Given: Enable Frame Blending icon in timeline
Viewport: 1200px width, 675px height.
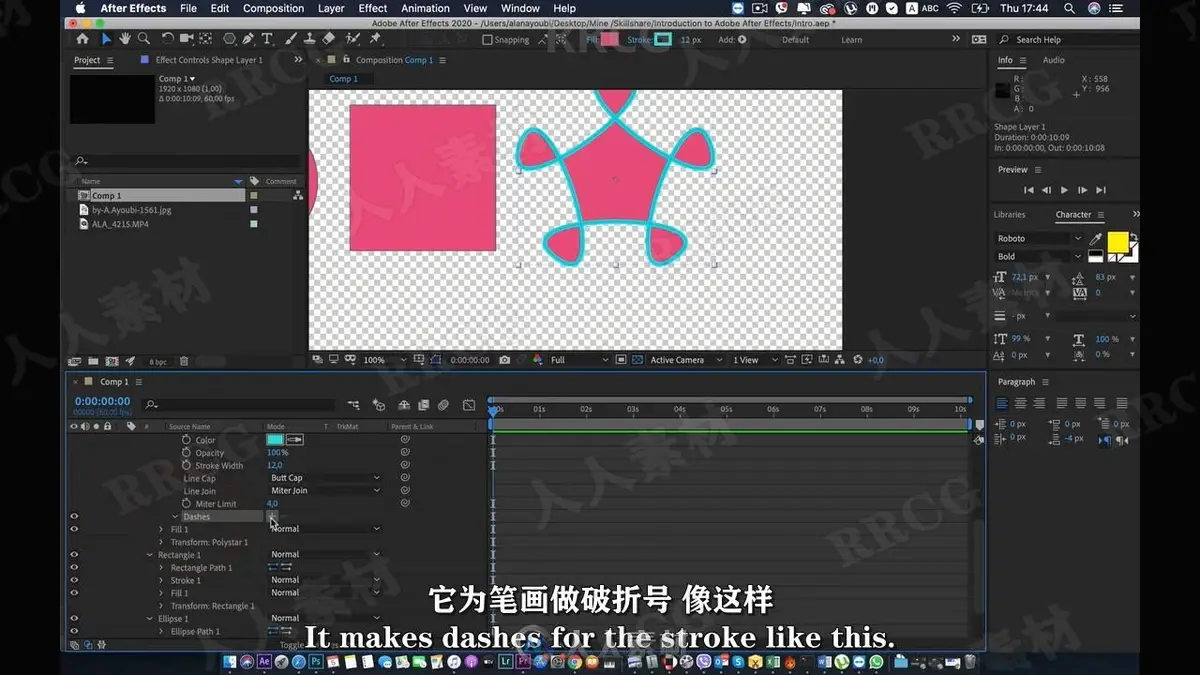Looking at the screenshot, I should (424, 405).
